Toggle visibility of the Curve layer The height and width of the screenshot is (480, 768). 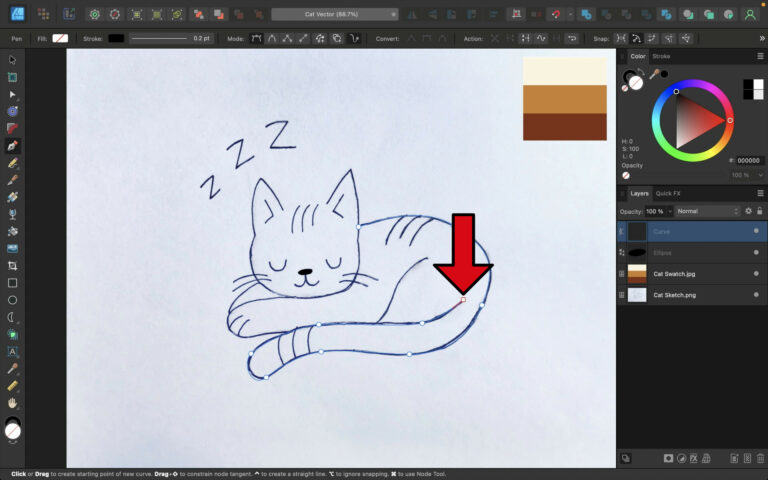(x=756, y=231)
